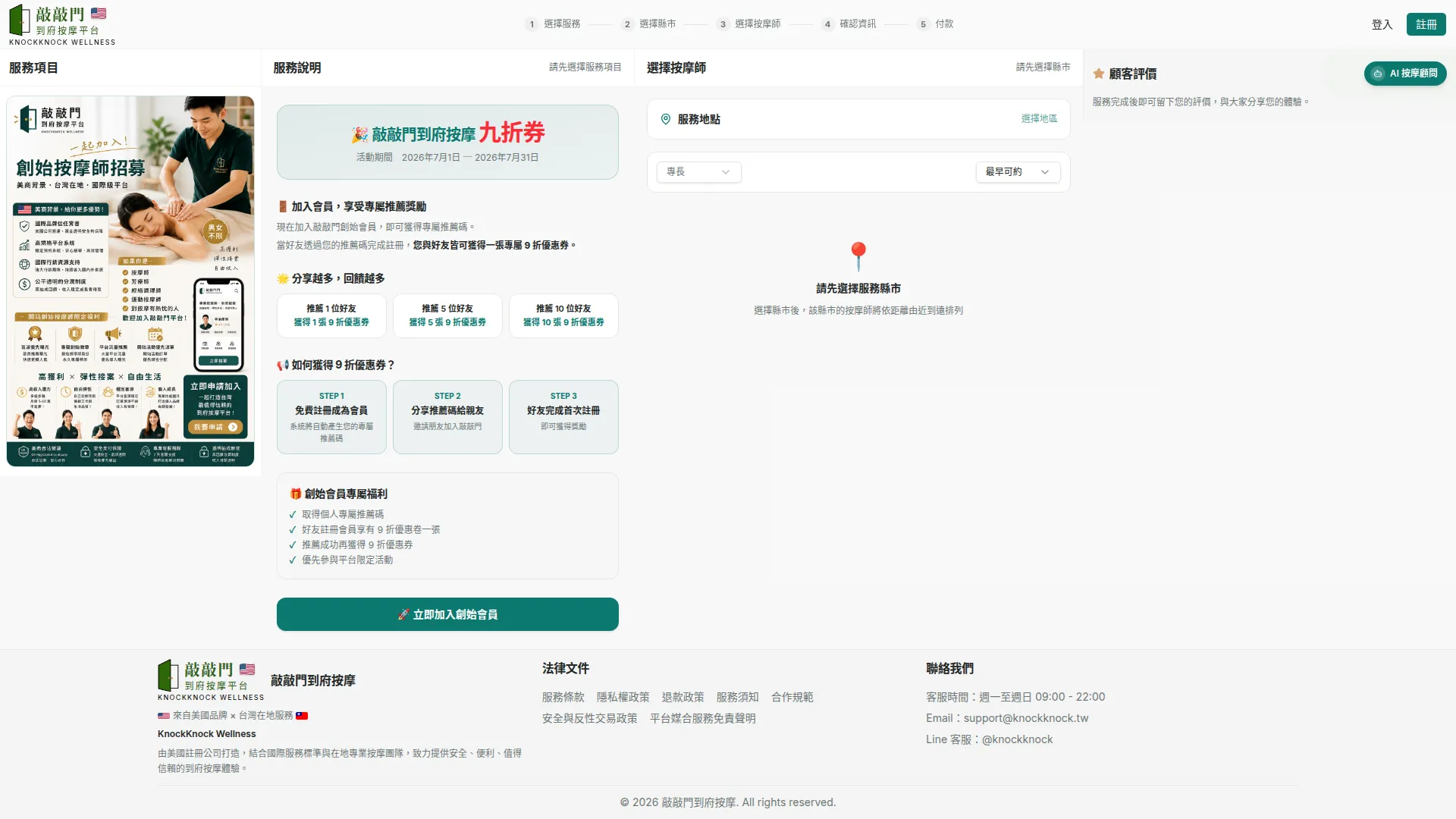The image size is (1456, 819).
Task: Click the 創始按摩師招募 recruitment banner
Action: point(130,281)
